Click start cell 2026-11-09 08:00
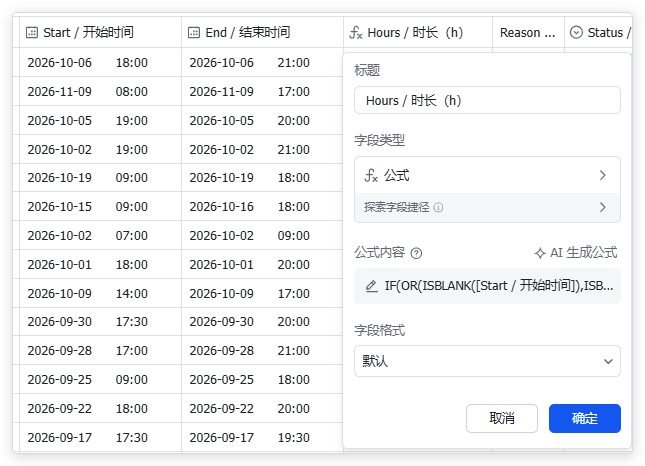This screenshot has width=645, height=466. point(100,91)
